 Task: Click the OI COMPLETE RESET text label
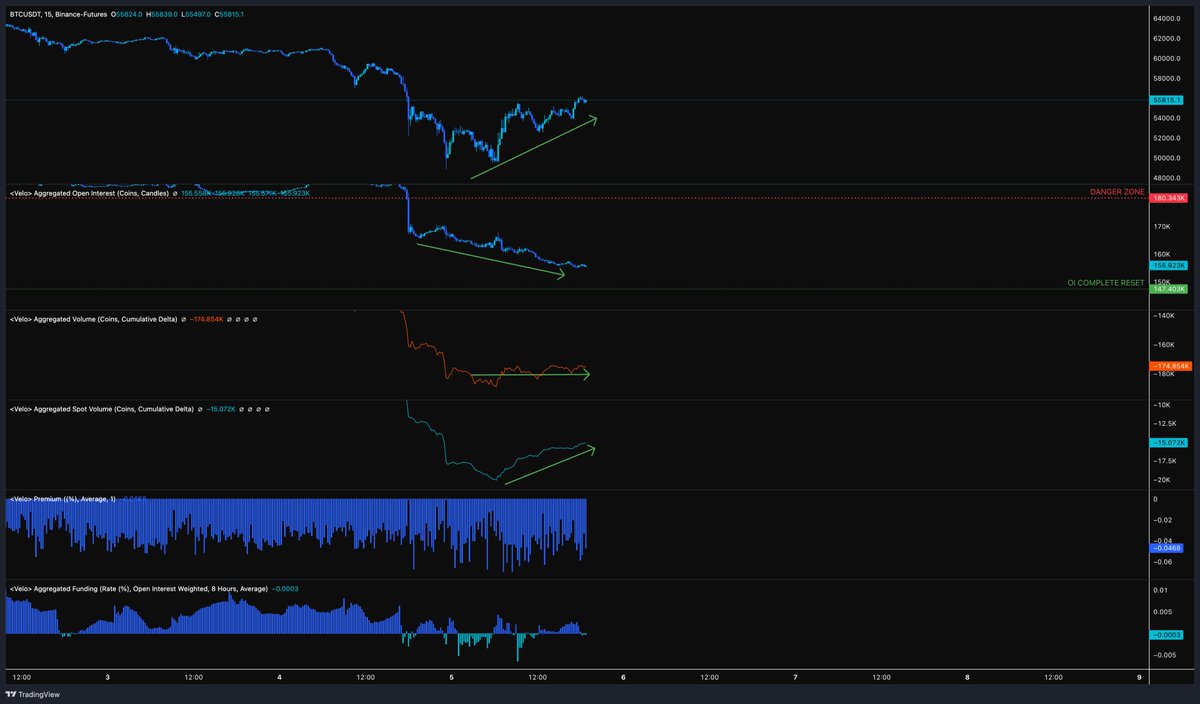tap(1104, 283)
